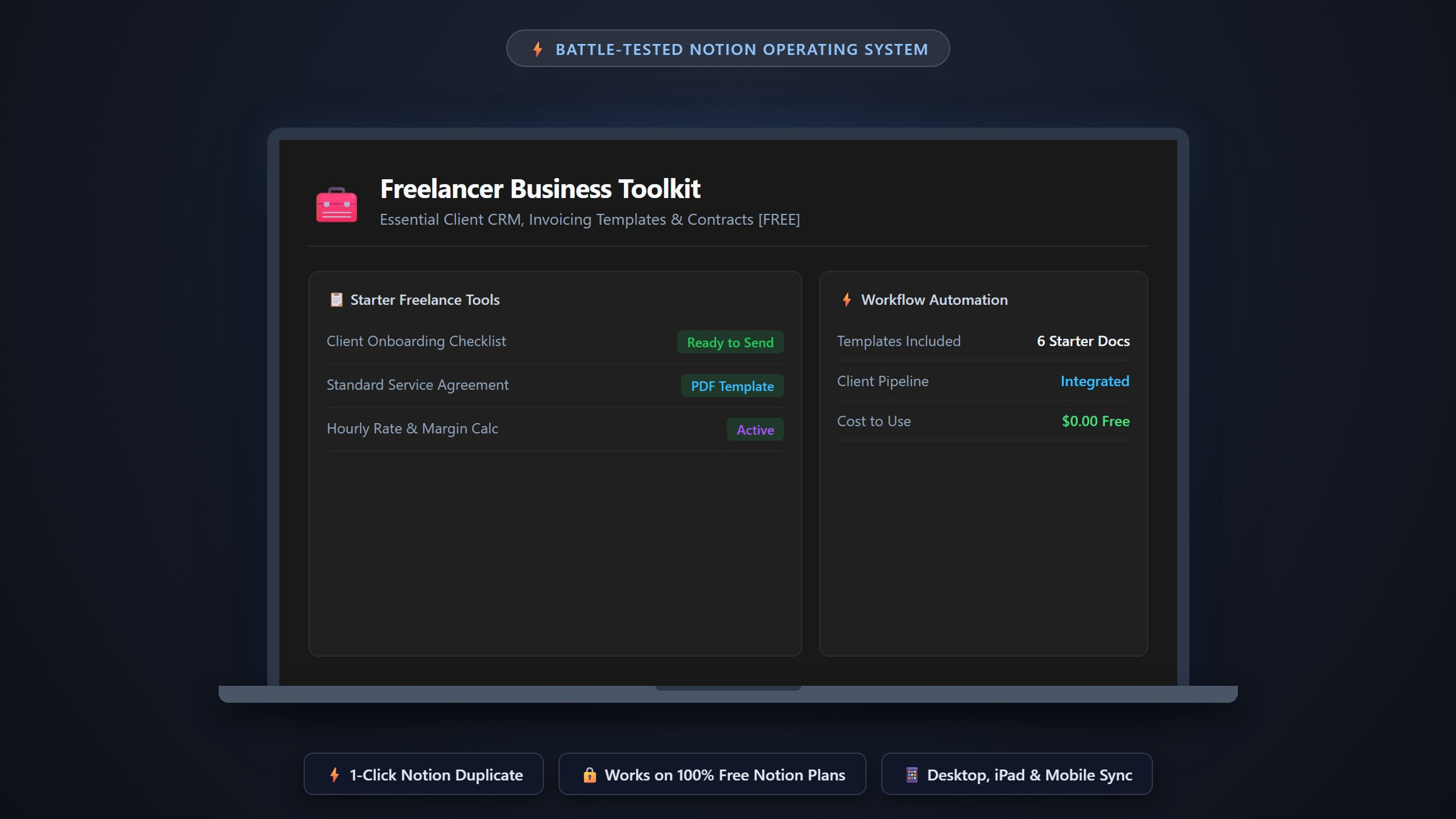The height and width of the screenshot is (819, 1456).
Task: Click the purple Active status tag
Action: click(x=755, y=430)
